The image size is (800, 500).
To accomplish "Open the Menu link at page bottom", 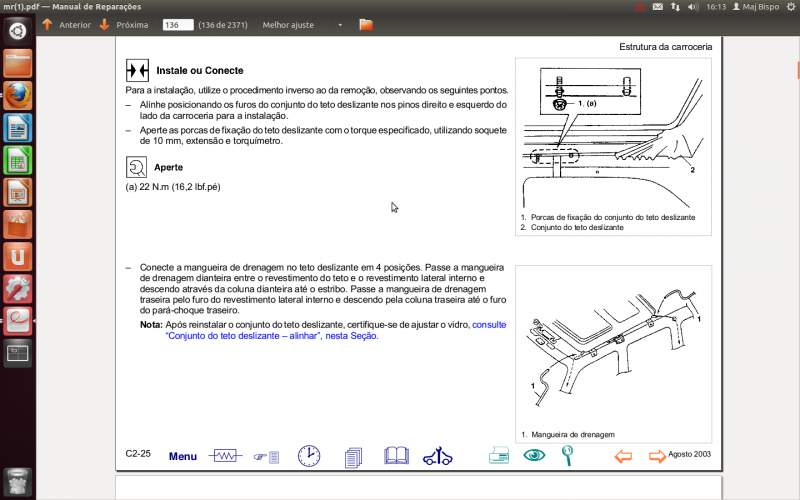I will [x=183, y=456].
